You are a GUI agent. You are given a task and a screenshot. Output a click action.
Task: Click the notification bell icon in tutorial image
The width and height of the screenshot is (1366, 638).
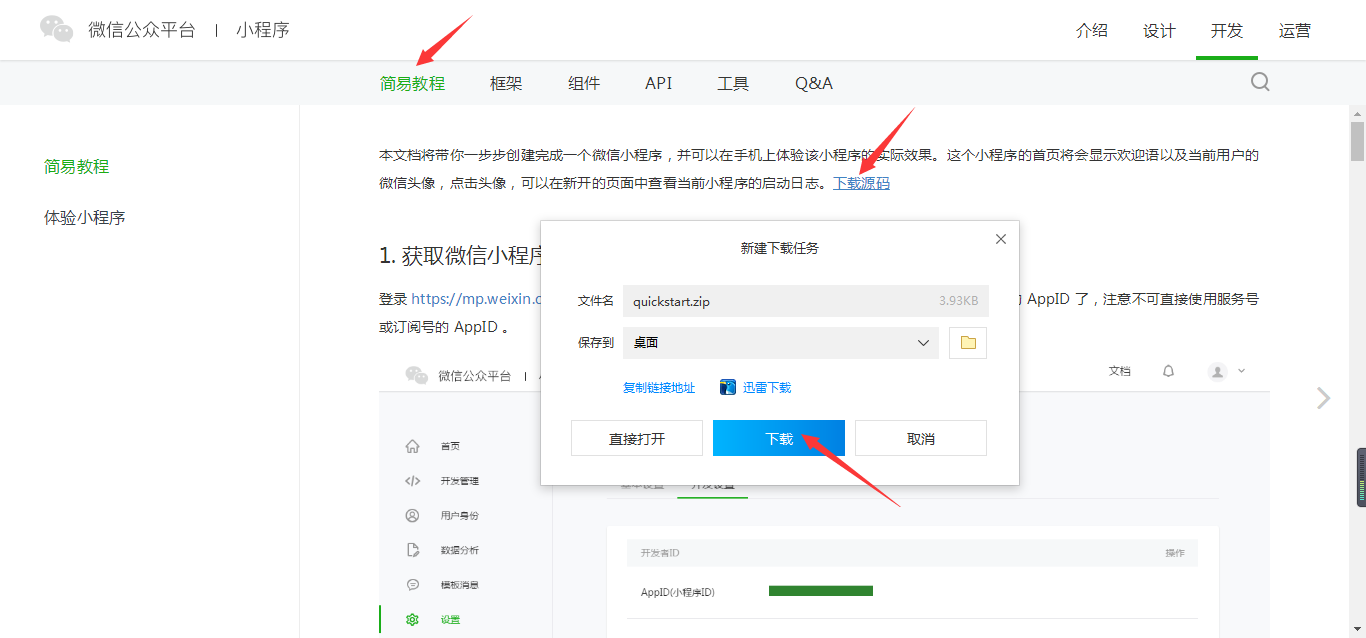coord(1168,371)
